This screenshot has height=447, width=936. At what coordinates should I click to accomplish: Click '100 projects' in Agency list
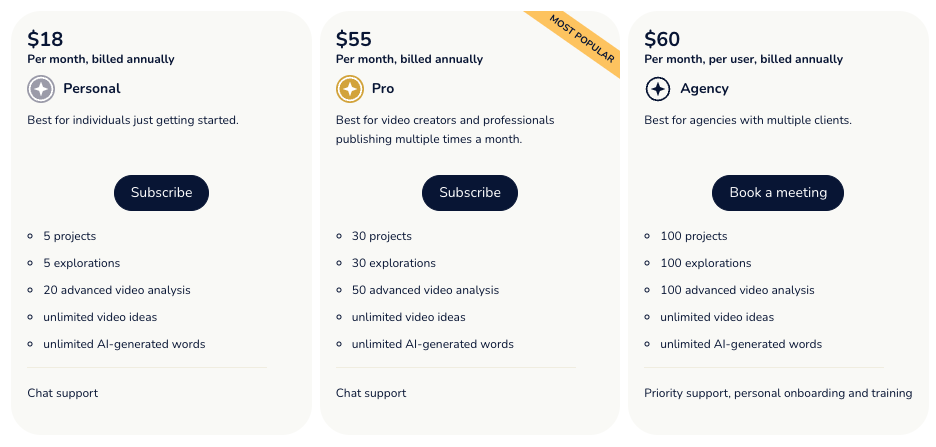click(693, 236)
